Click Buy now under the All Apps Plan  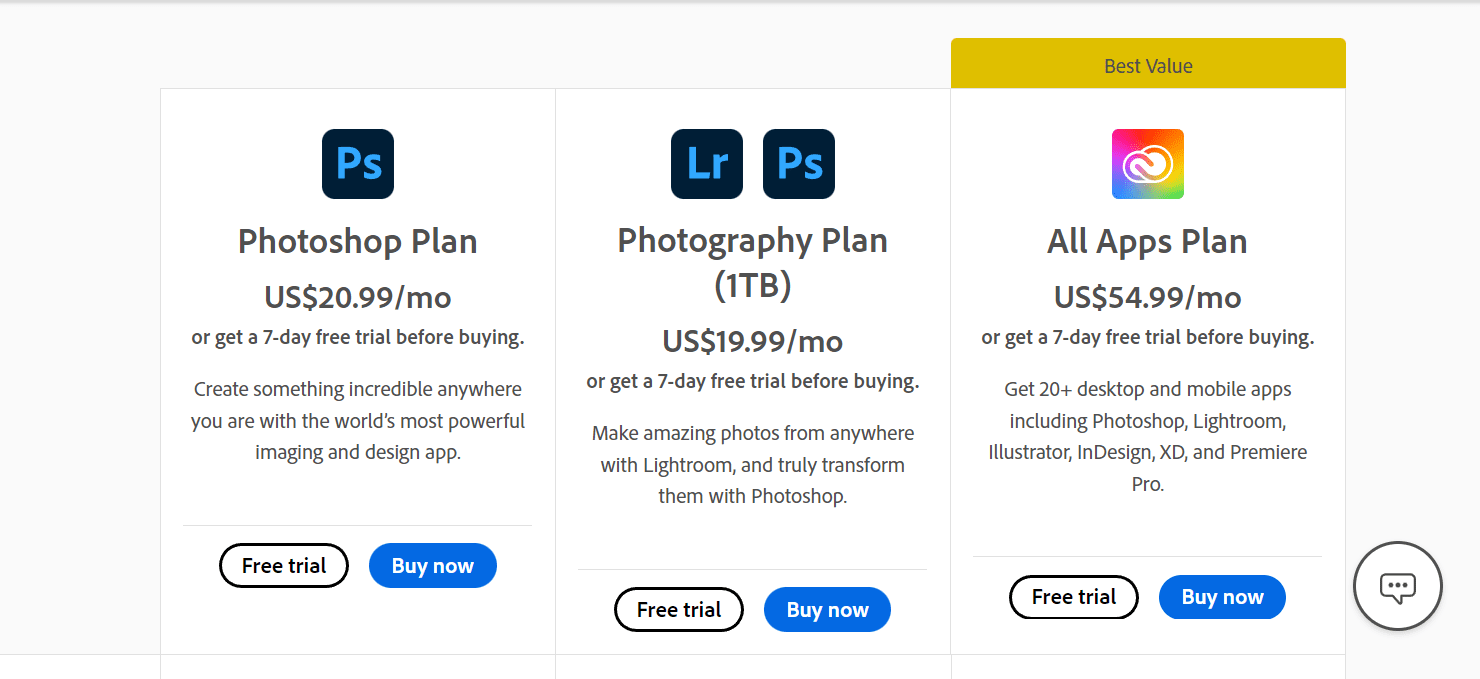pos(1222,597)
